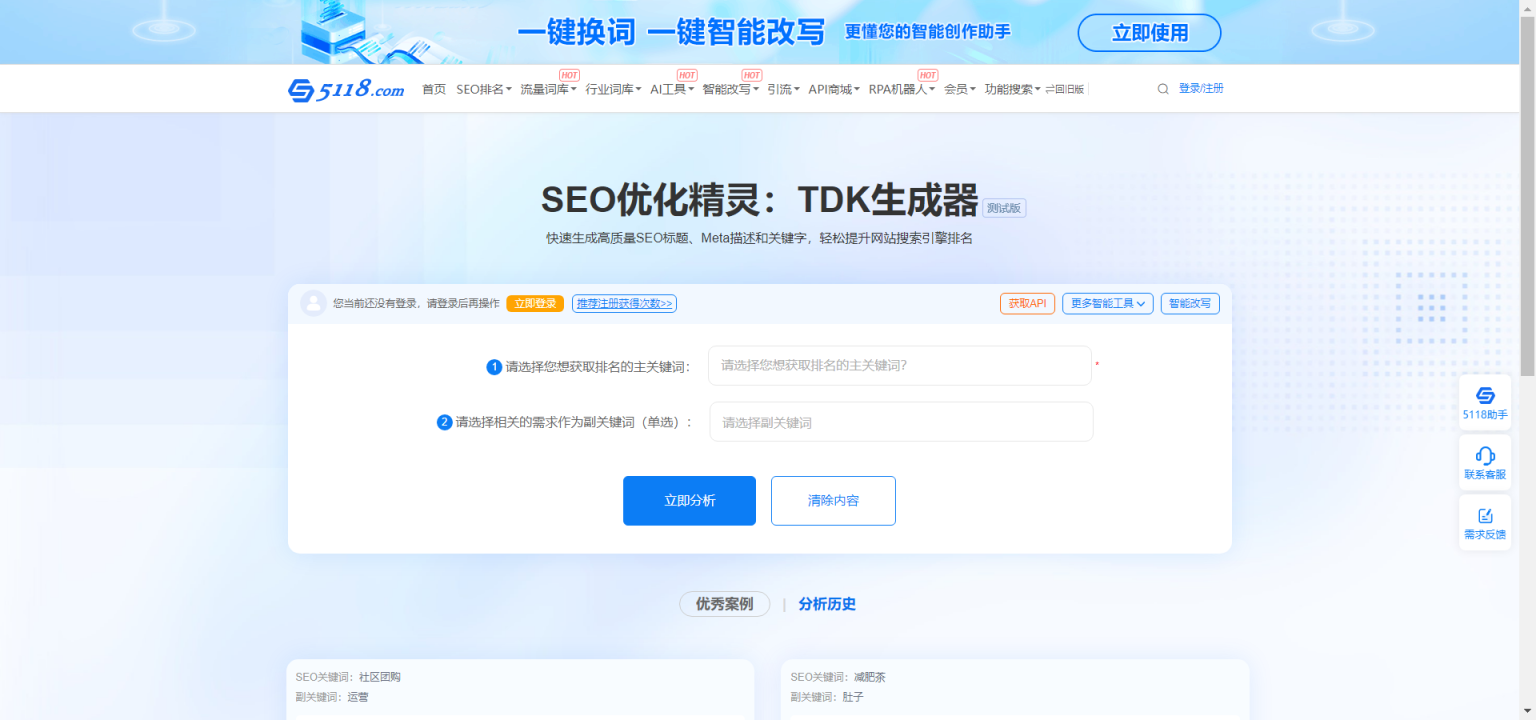The image size is (1536, 720).
Task: Open 联系客服 customer service icon
Action: (1484, 461)
